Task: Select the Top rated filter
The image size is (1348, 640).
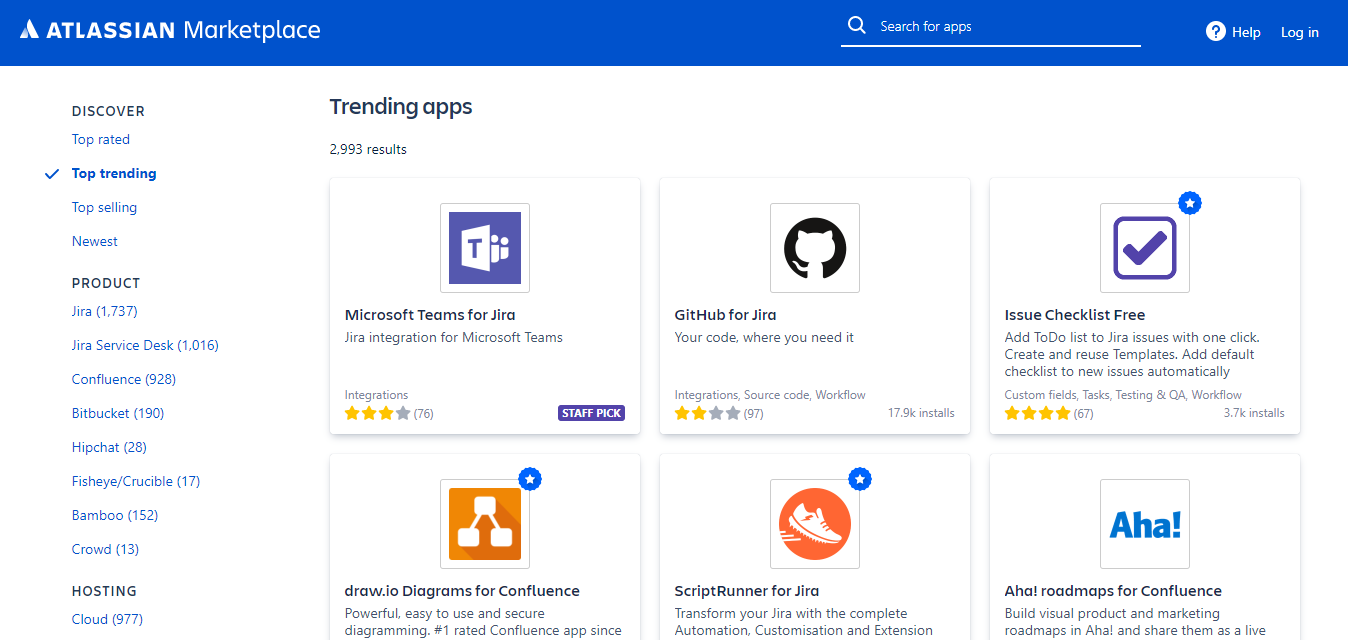Action: 100,139
